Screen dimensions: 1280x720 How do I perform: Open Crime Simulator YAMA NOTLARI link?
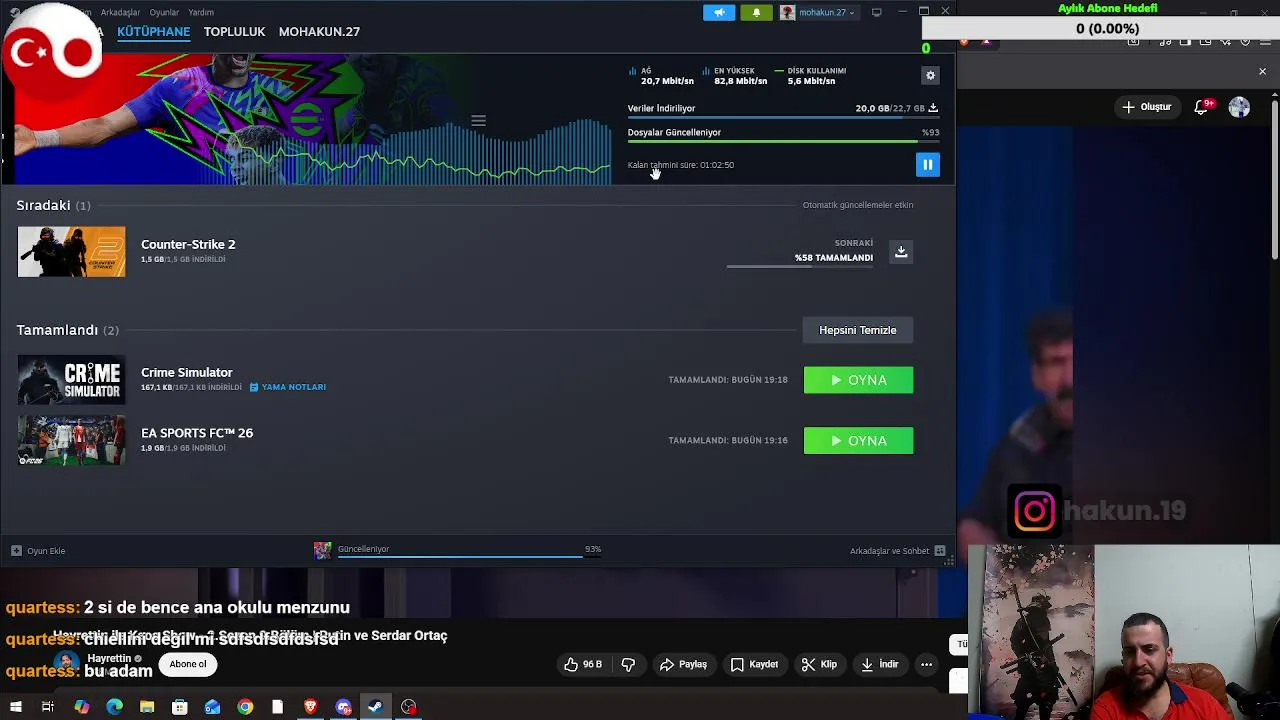pos(287,387)
